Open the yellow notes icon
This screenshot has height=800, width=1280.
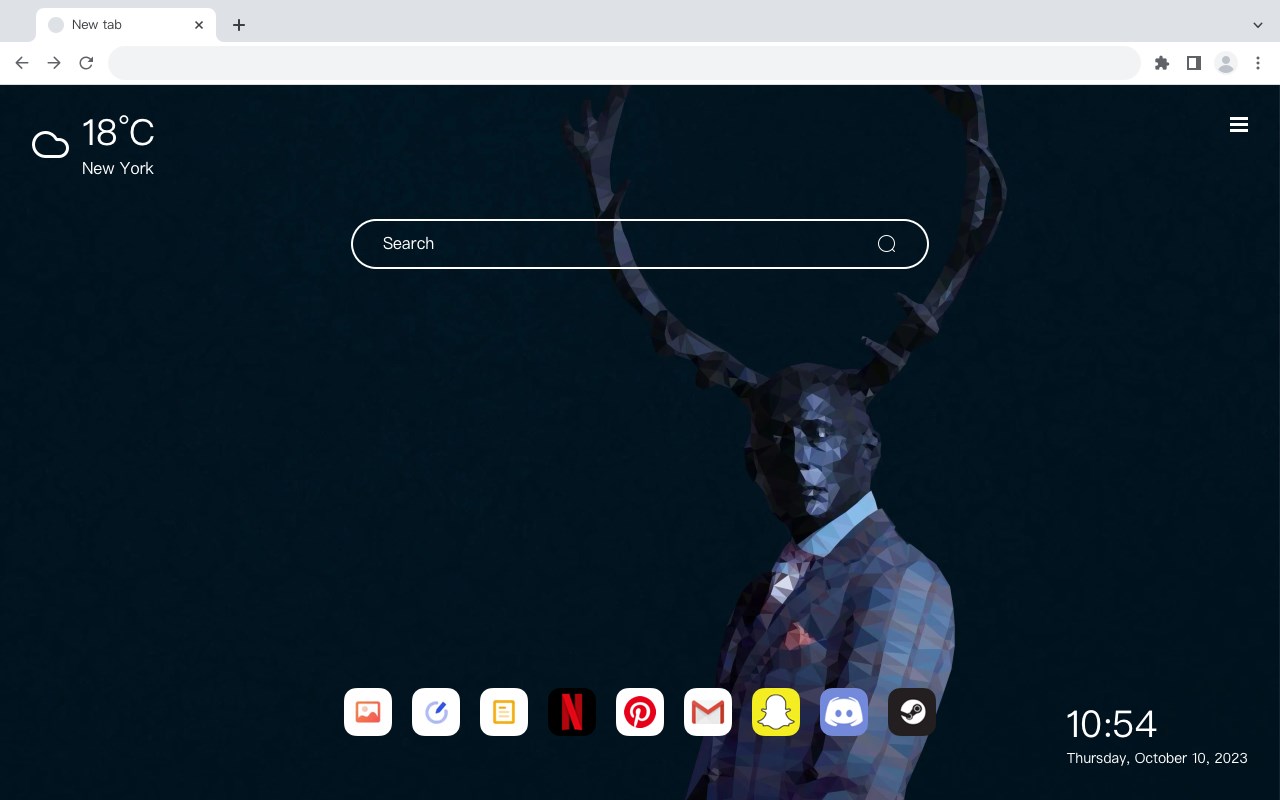pyautogui.click(x=504, y=712)
